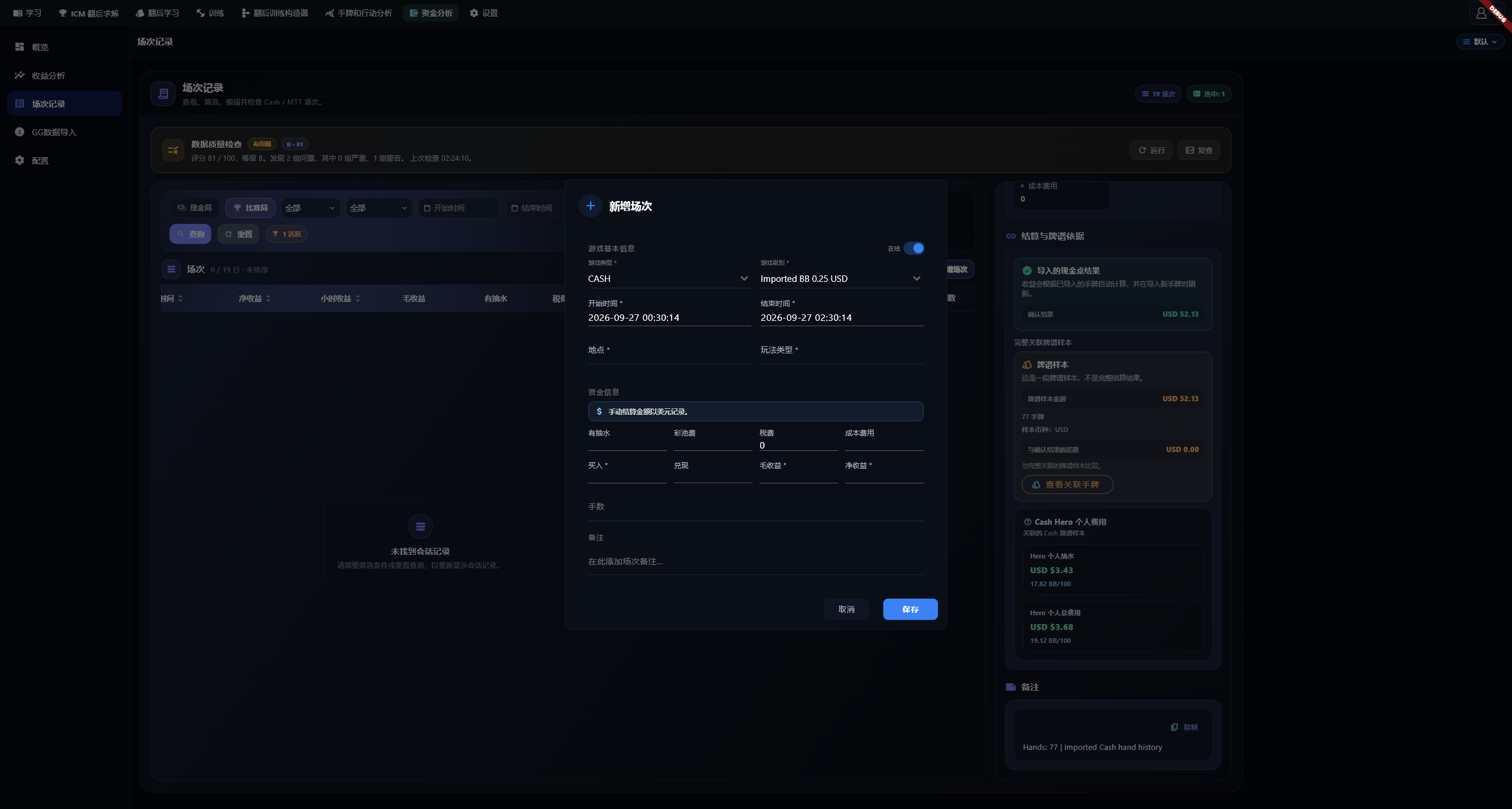Toggle the 现金局 filter chip
The width and height of the screenshot is (1512, 809).
[x=194, y=208]
